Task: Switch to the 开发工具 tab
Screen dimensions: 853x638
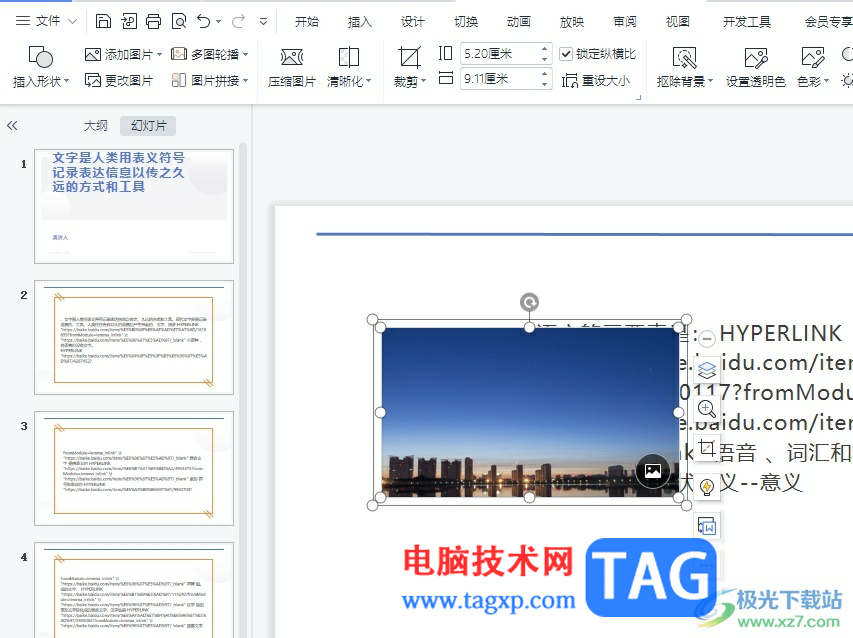Action: [747, 22]
